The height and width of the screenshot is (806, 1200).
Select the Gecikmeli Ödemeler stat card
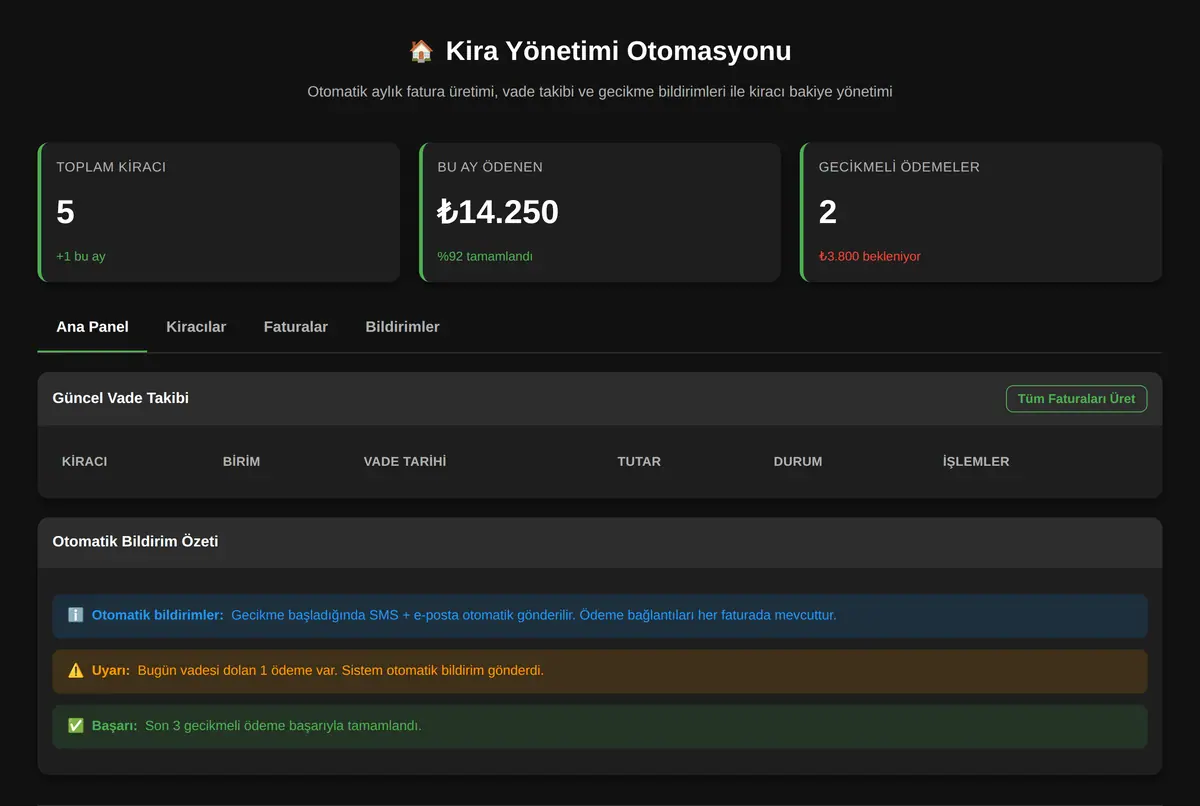pos(981,212)
